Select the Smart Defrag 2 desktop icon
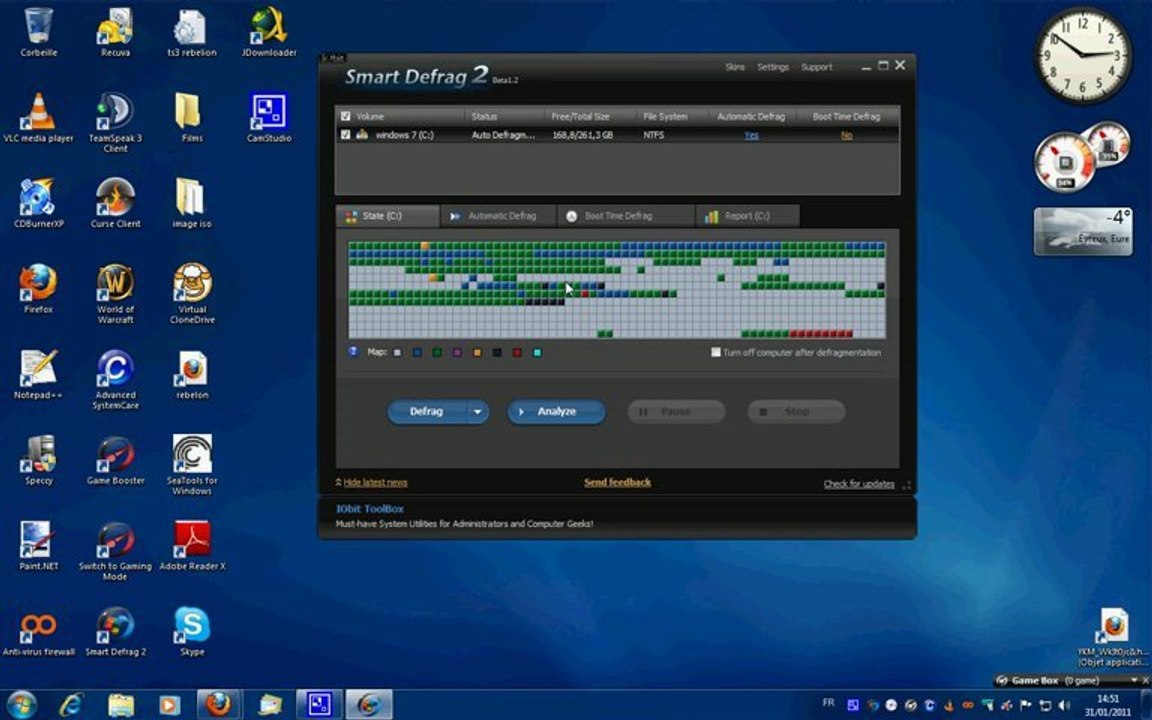The image size is (1152, 720). [x=115, y=631]
